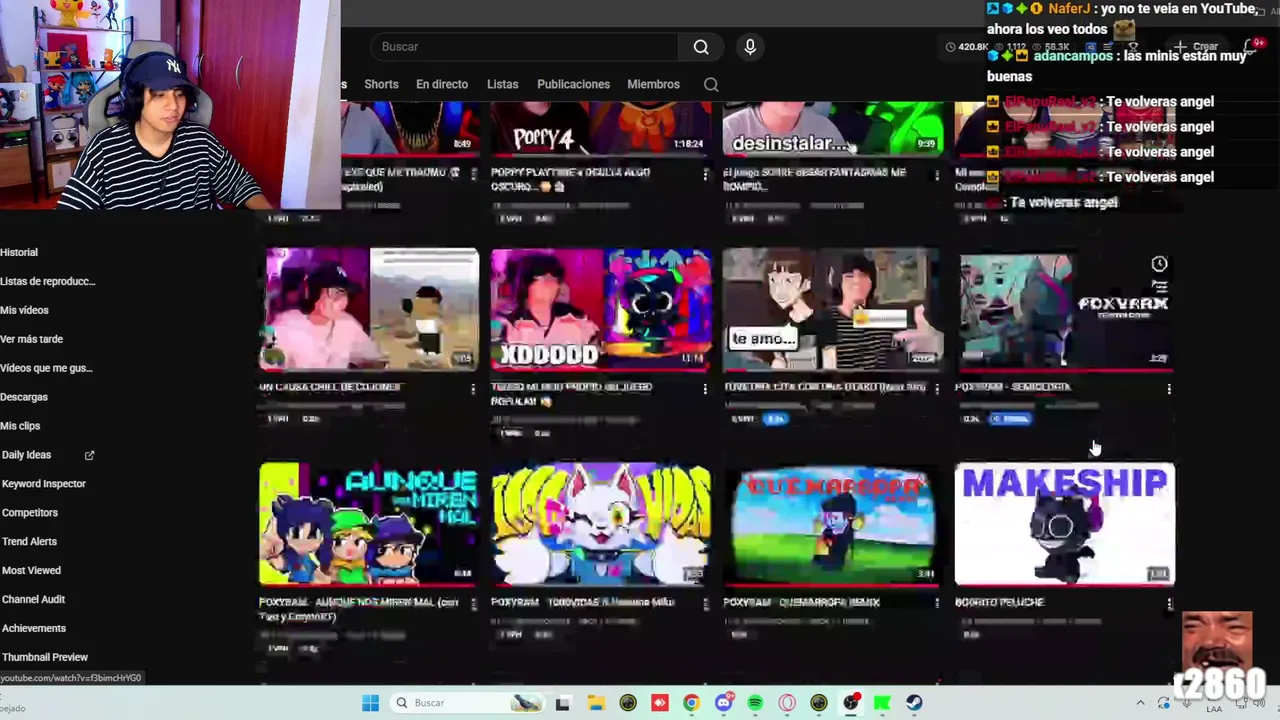This screenshot has height=720, width=1280.
Task: Open Steam from the taskbar
Action: click(914, 703)
